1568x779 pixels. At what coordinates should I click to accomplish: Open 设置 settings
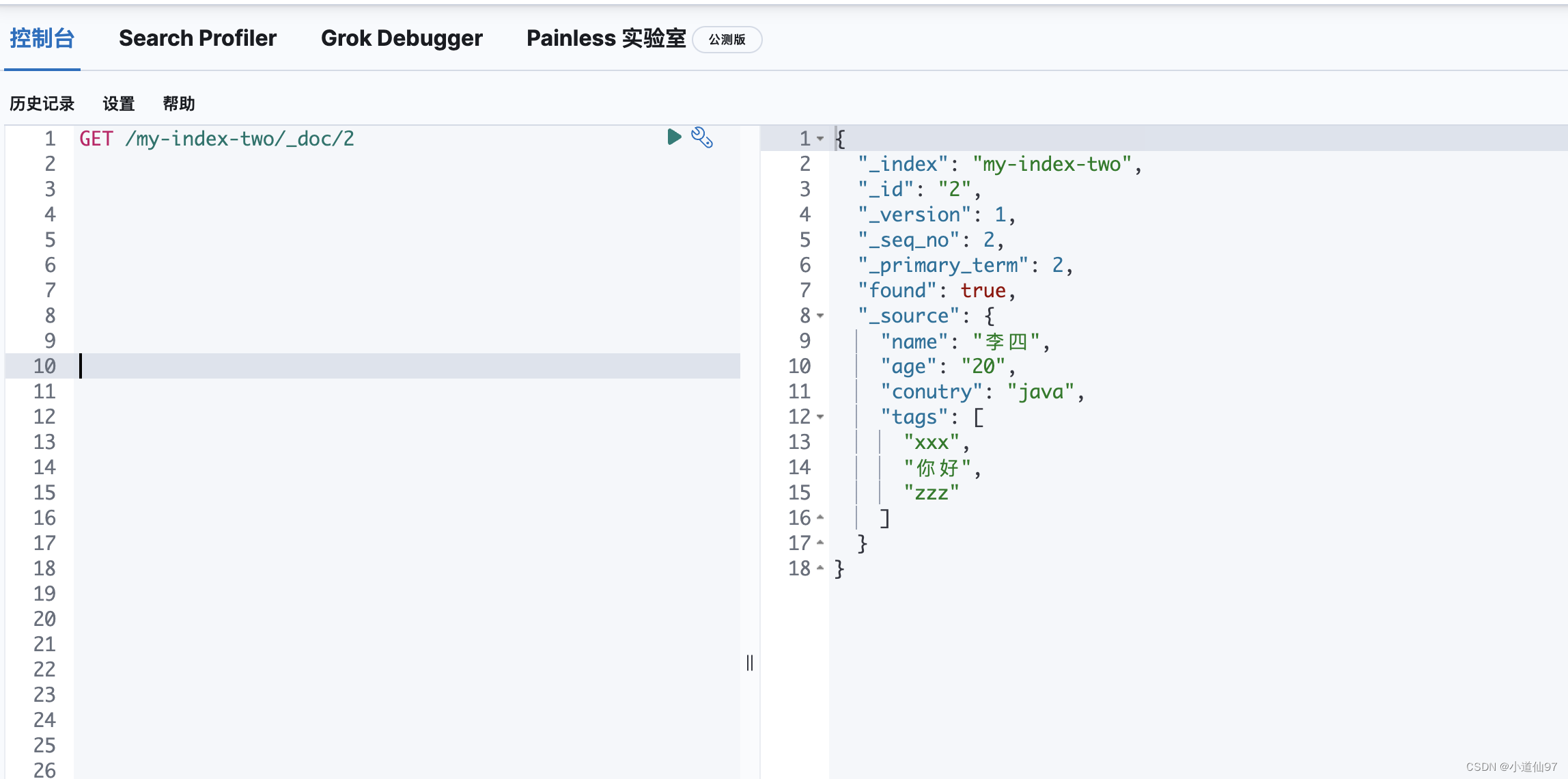119,104
